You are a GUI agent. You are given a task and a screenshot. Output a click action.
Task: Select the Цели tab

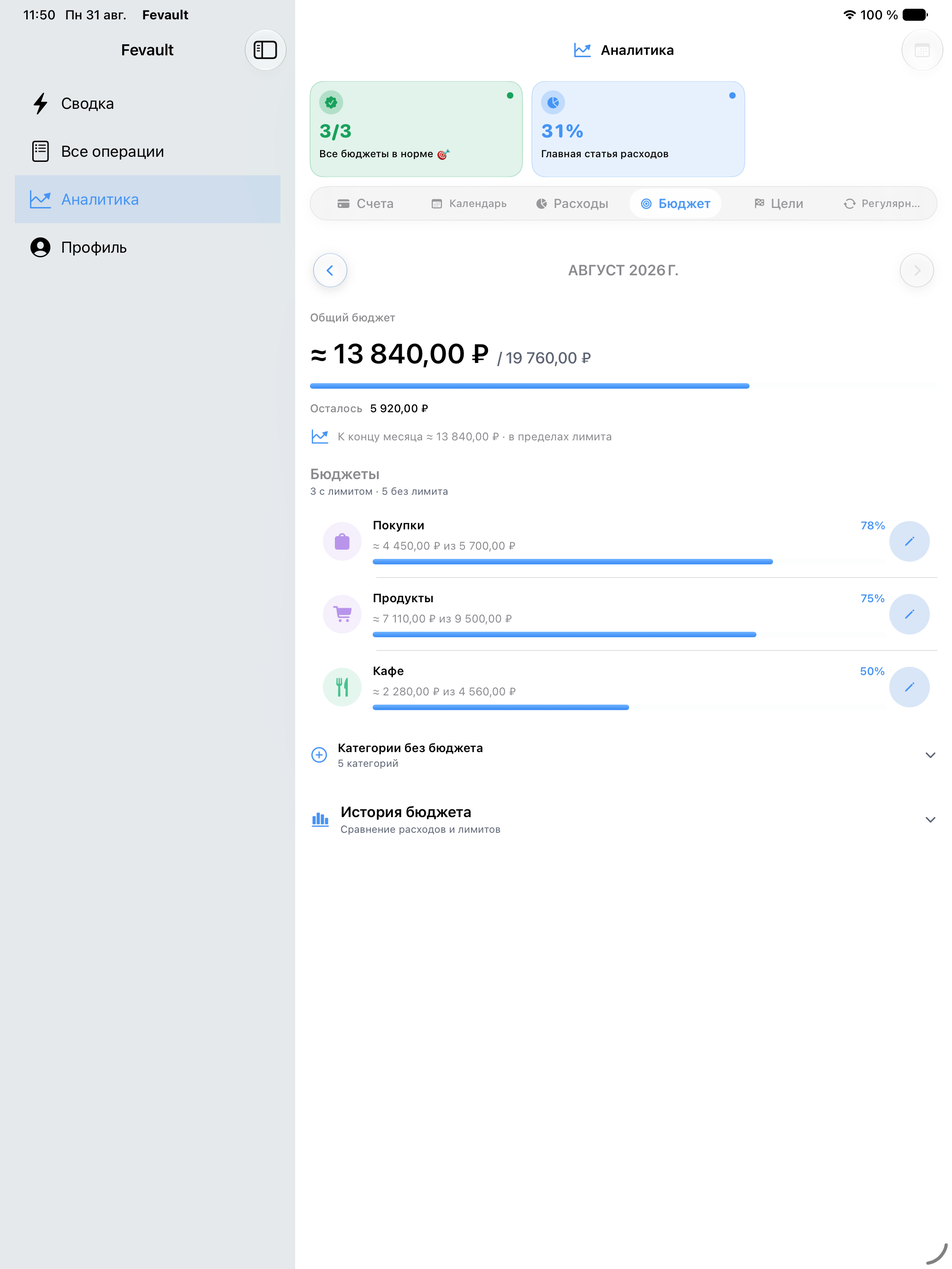coord(778,203)
